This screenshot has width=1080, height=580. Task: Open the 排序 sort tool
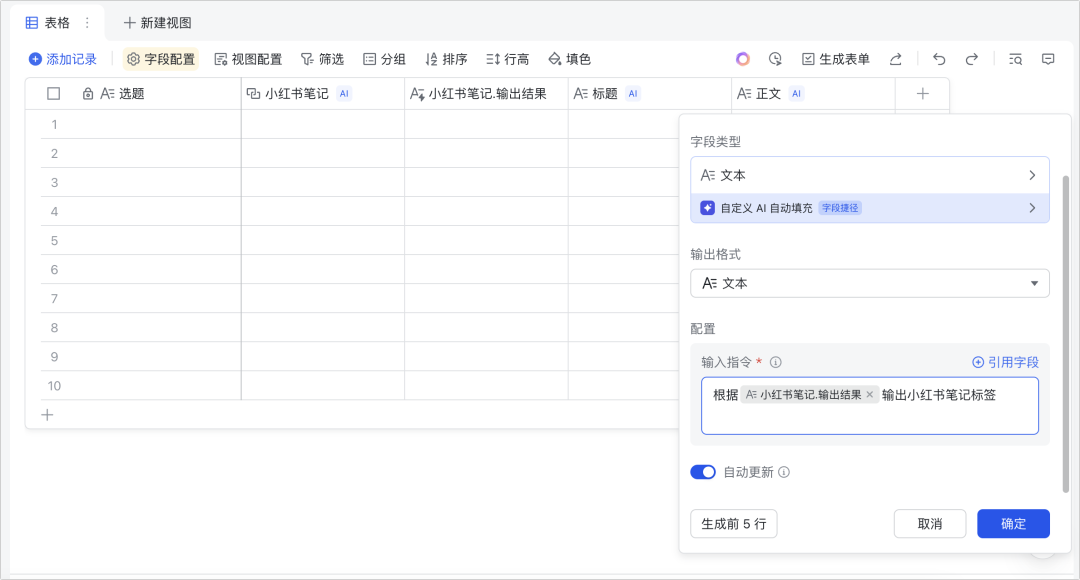tap(446, 59)
